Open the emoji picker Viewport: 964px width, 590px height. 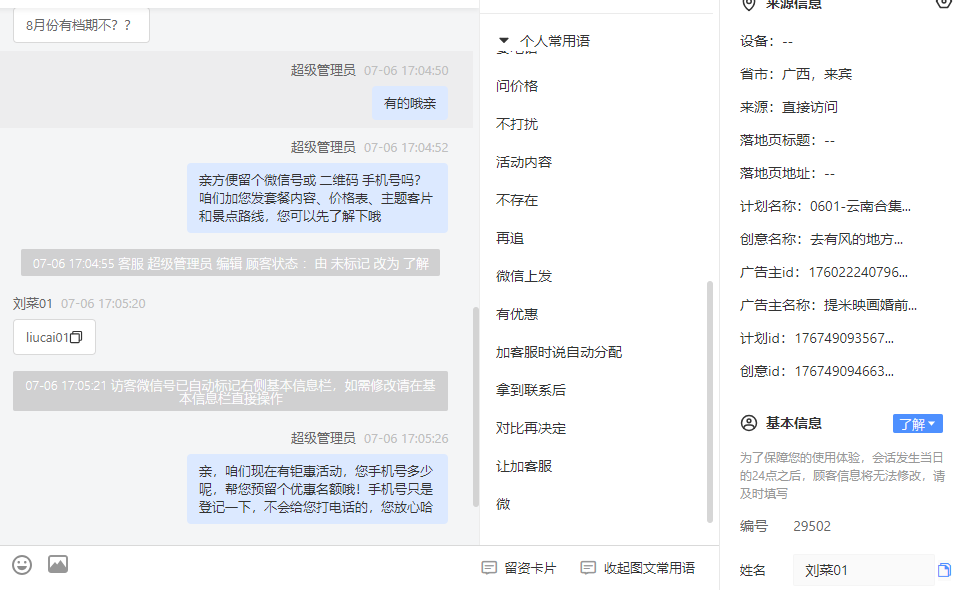(x=22, y=565)
